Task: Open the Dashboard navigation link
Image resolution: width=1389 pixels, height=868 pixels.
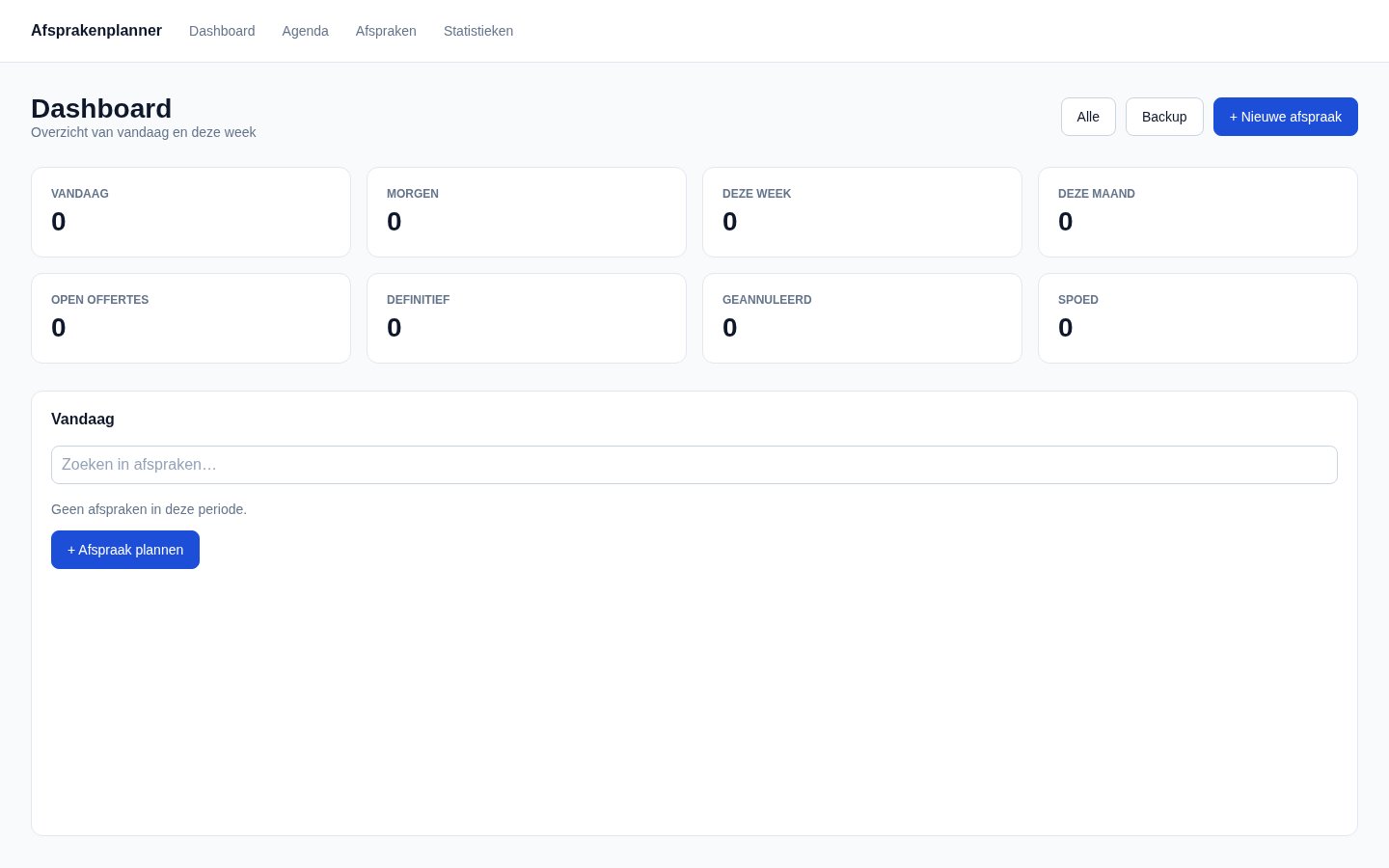Action: (222, 31)
